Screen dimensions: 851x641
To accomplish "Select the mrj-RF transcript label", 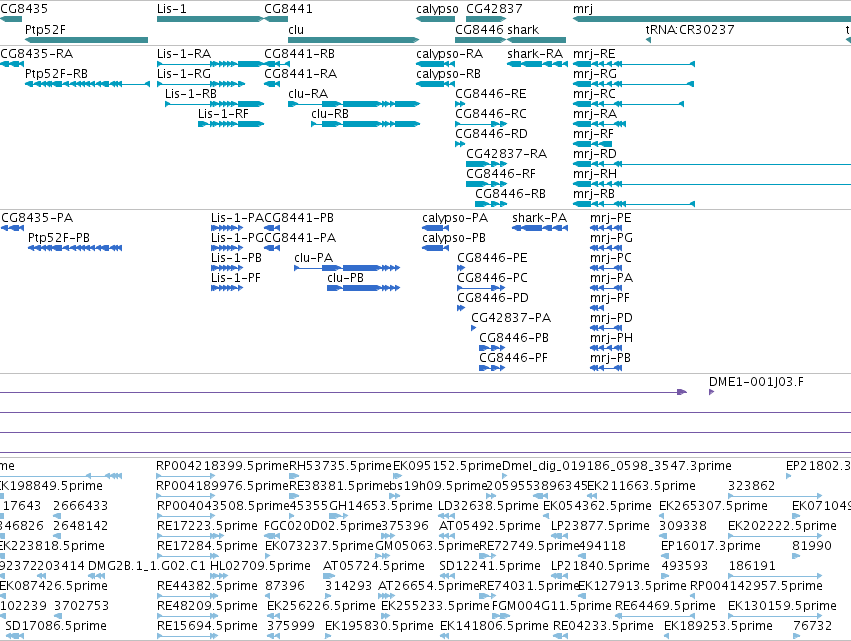I will [593, 134].
